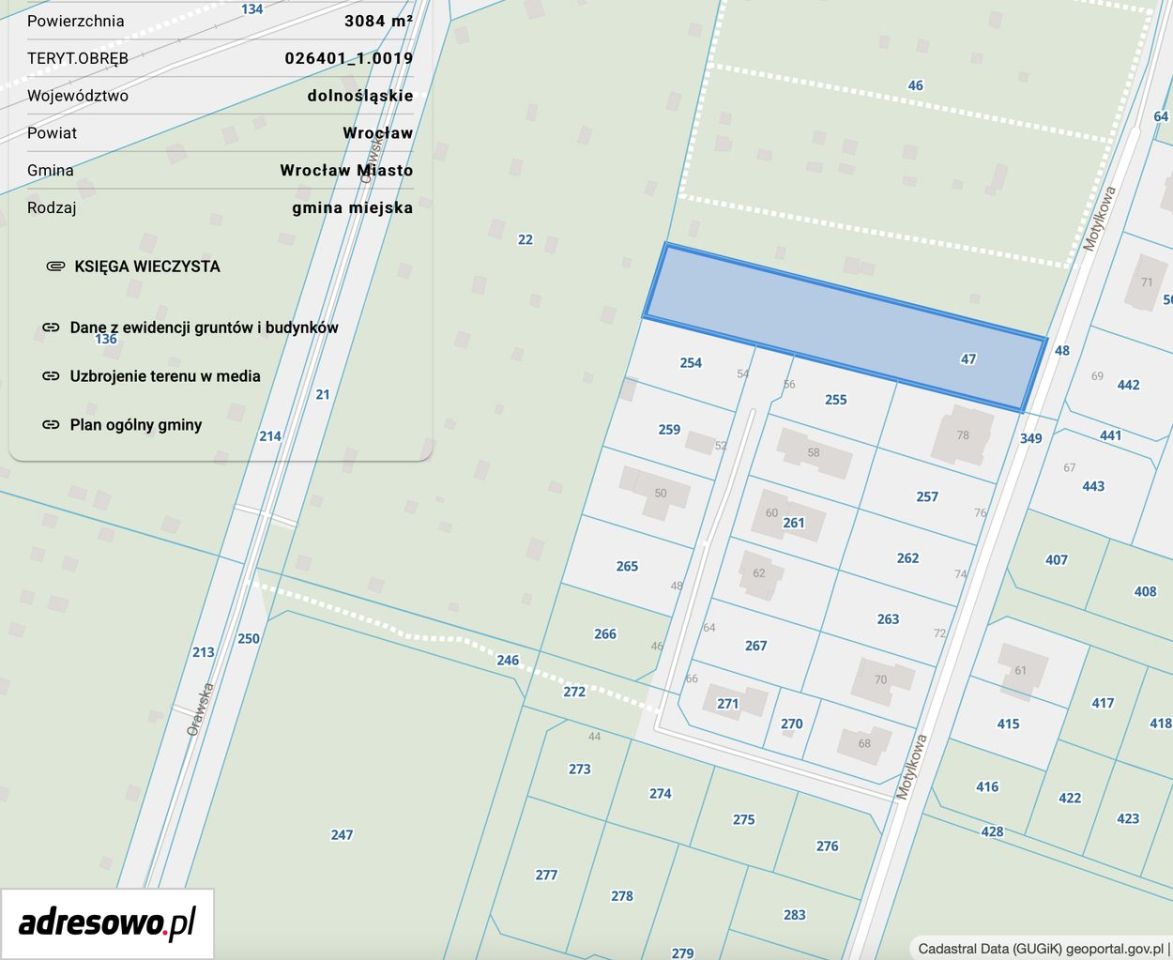Select parcel number 255
Image resolution: width=1173 pixels, height=960 pixels.
coord(836,400)
